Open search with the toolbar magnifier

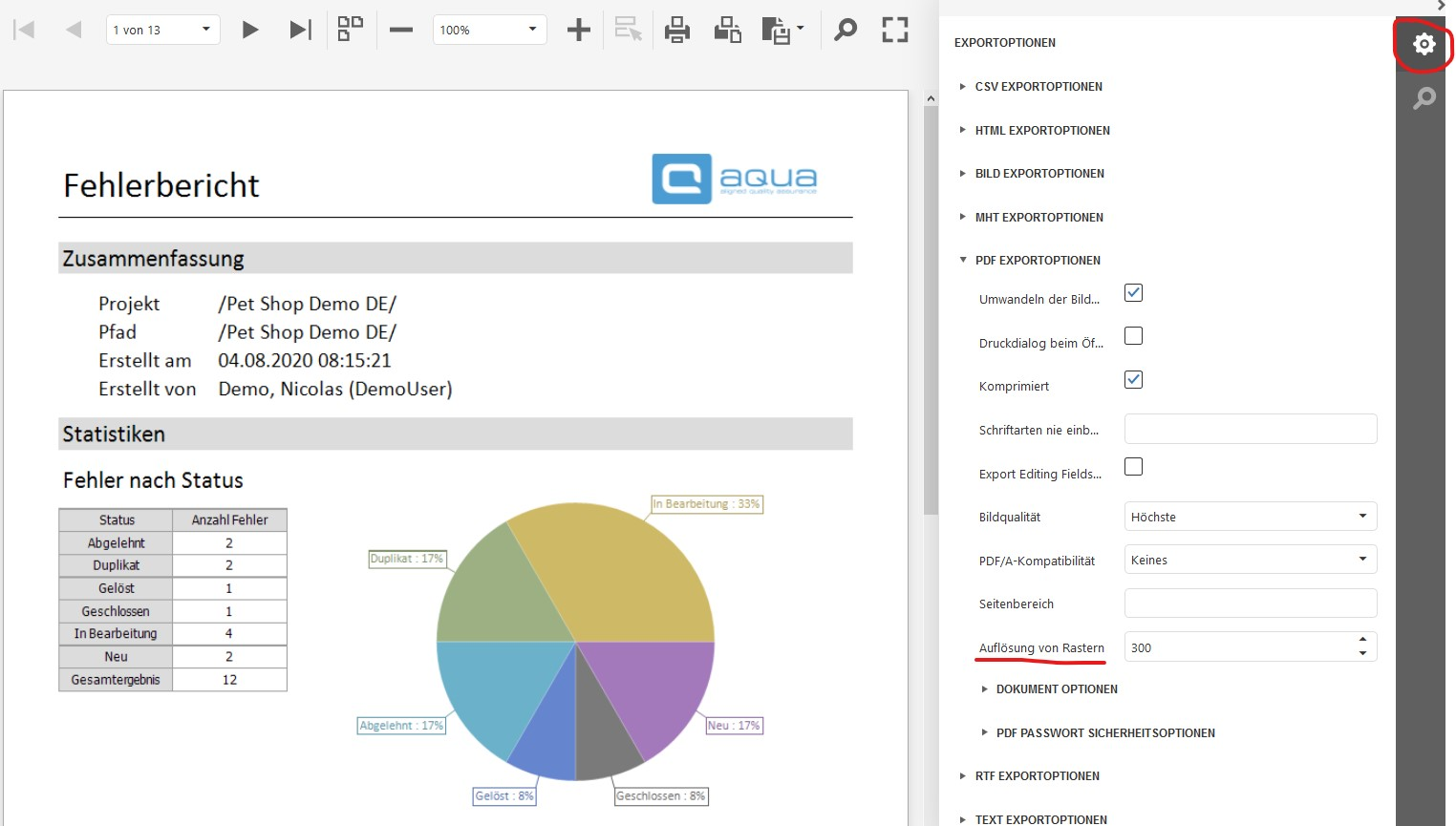845,30
